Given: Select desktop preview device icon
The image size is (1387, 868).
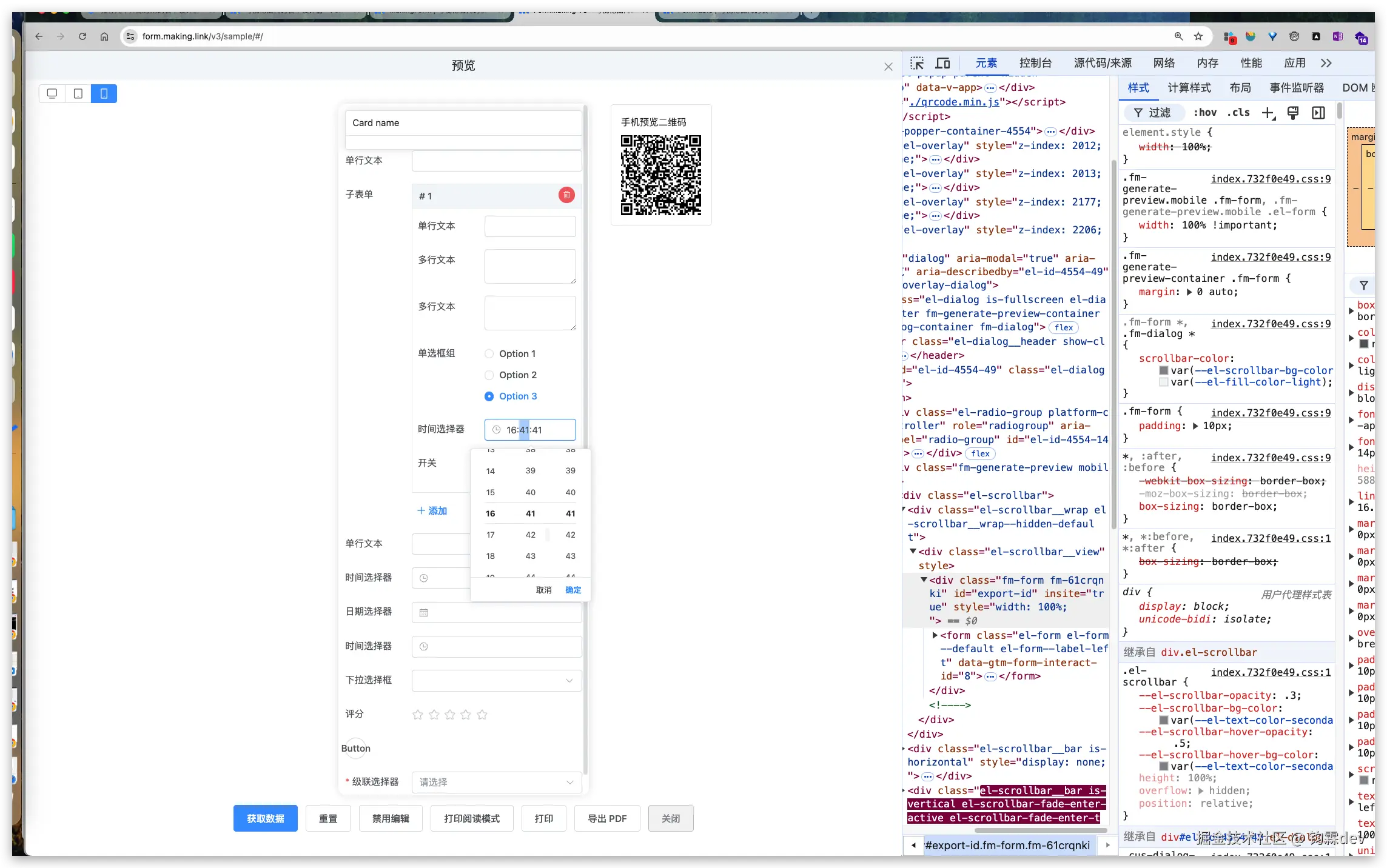Looking at the screenshot, I should (52, 93).
